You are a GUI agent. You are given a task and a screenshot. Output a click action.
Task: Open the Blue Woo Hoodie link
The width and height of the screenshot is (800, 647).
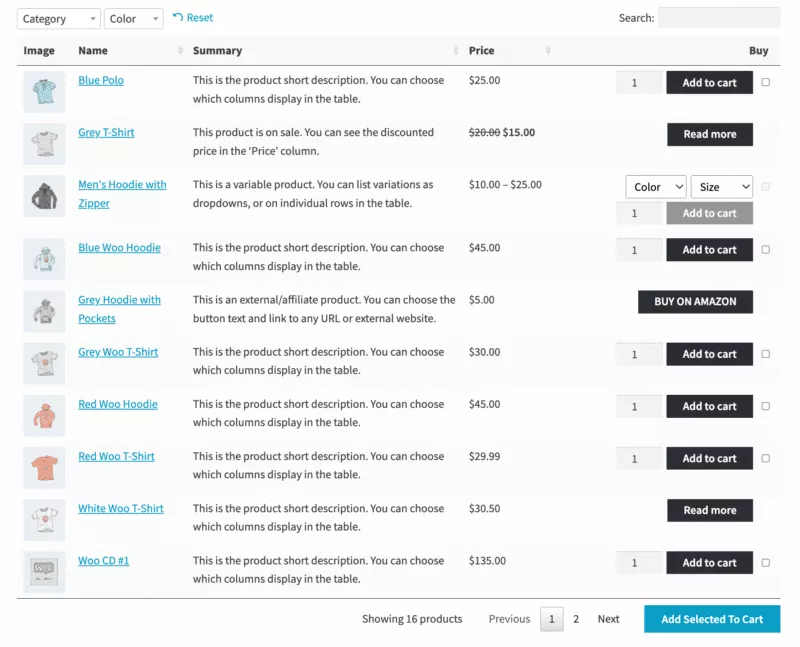point(119,248)
